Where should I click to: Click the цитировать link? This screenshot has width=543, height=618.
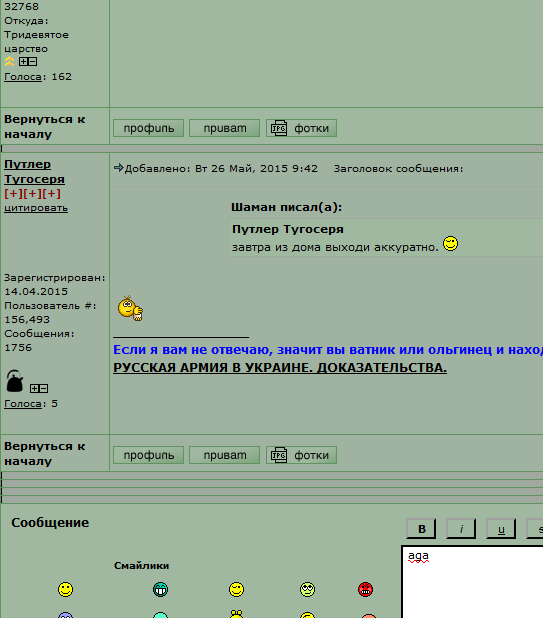pyautogui.click(x=36, y=208)
